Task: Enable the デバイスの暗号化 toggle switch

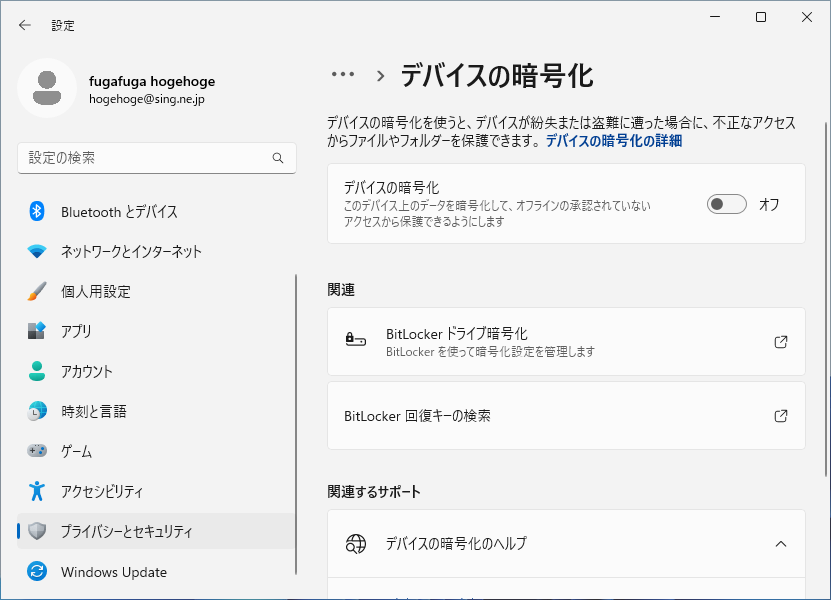Action: click(x=727, y=204)
